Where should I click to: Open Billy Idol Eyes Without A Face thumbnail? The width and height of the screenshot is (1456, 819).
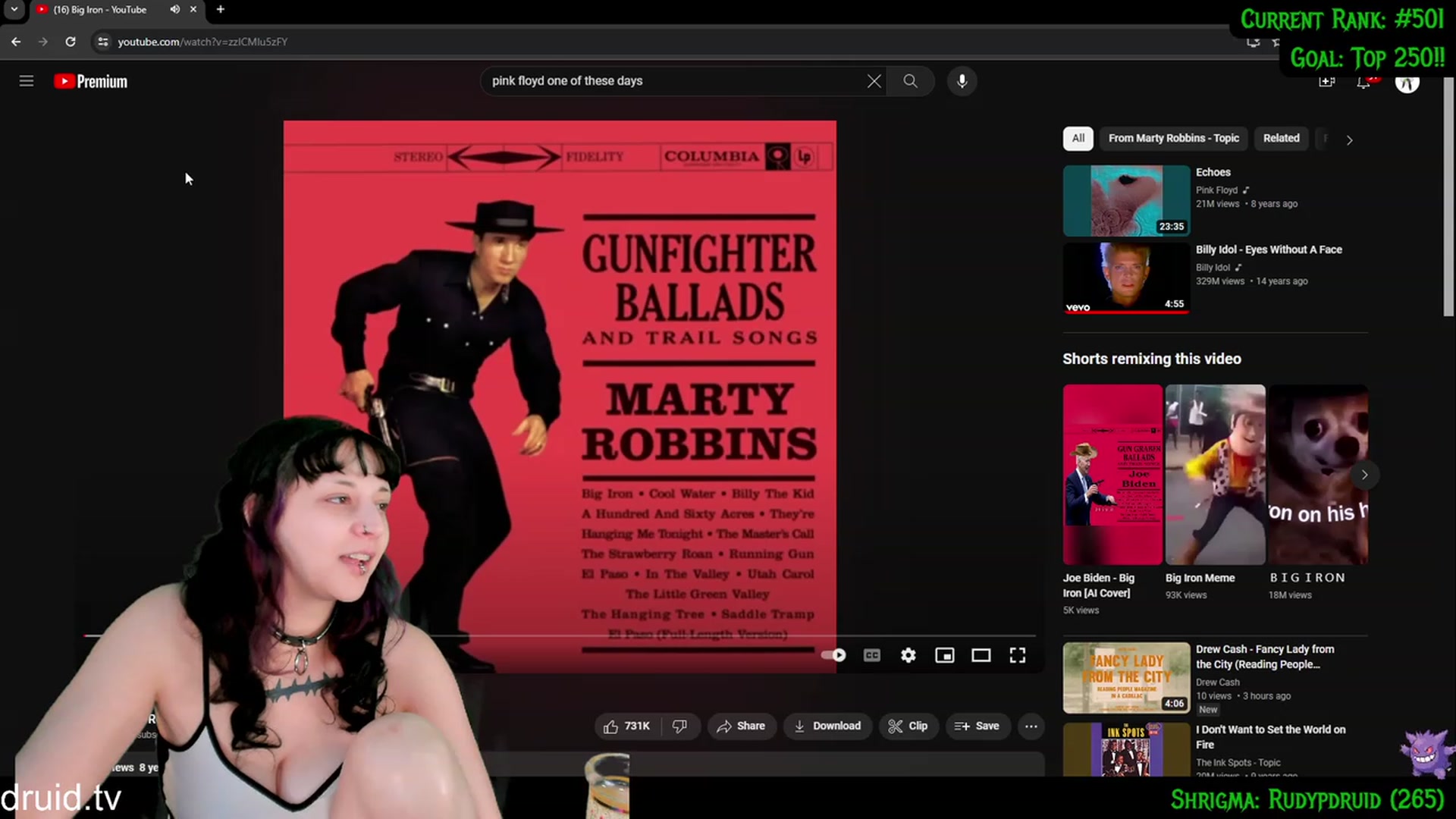[x=1126, y=278]
